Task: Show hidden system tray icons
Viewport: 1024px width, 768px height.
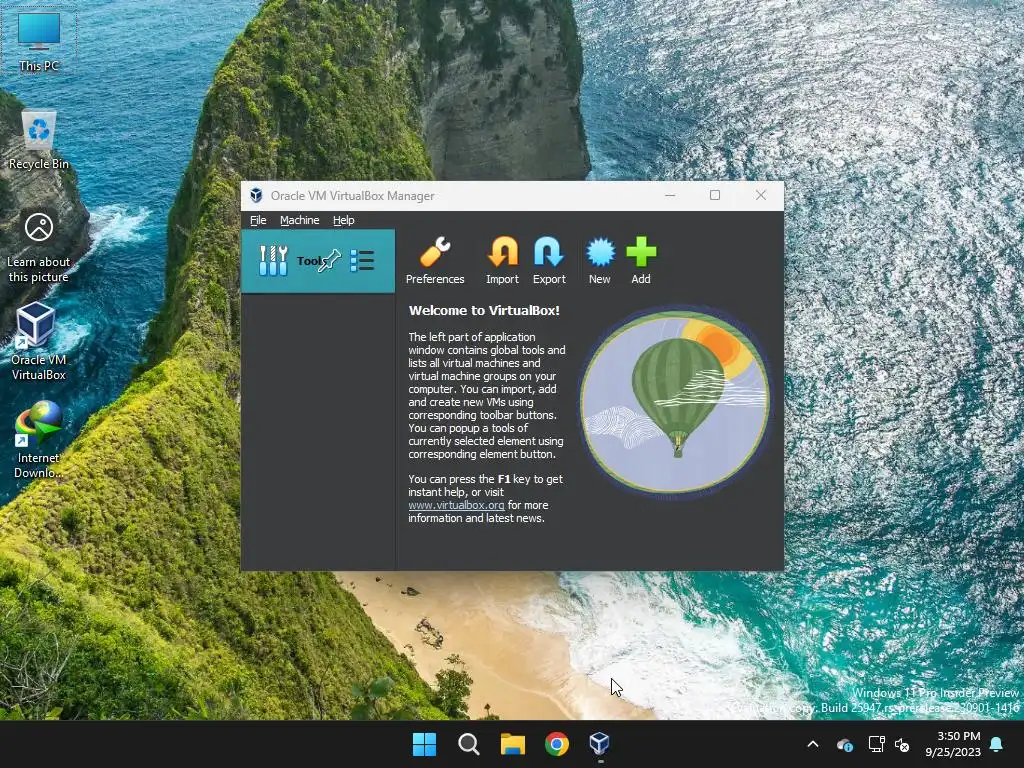Action: click(813, 744)
